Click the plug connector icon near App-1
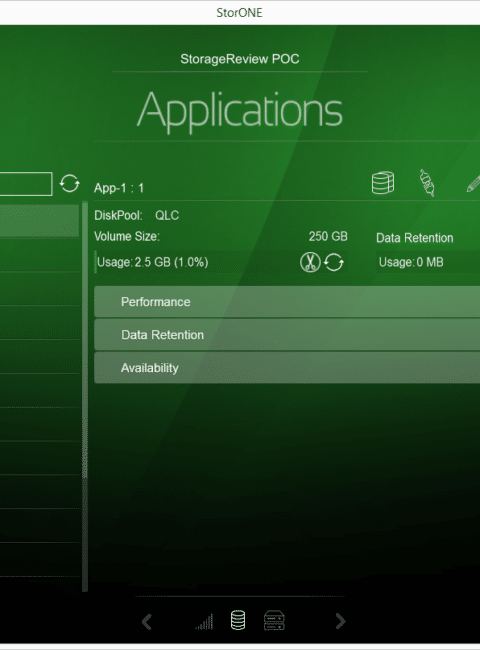This screenshot has height=650, width=480. point(427,182)
